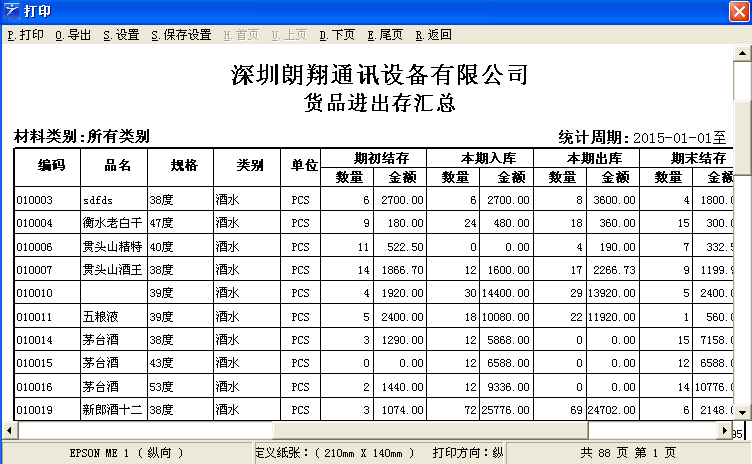752x464 pixels.
Task: Click the app icon in title bar
Action: pos(11,11)
